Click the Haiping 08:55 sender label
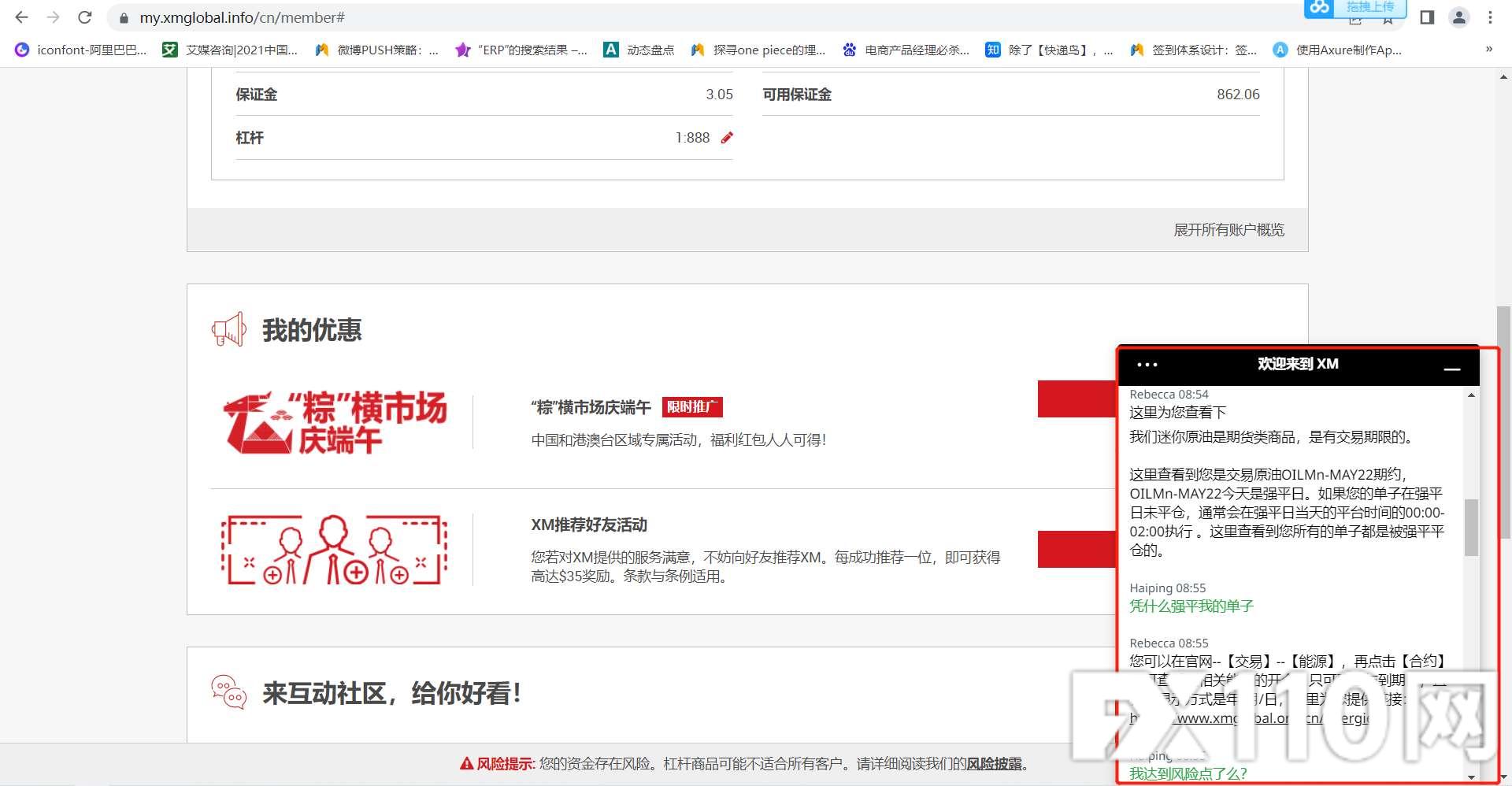This screenshot has height=786, width=1512. 1168,588
